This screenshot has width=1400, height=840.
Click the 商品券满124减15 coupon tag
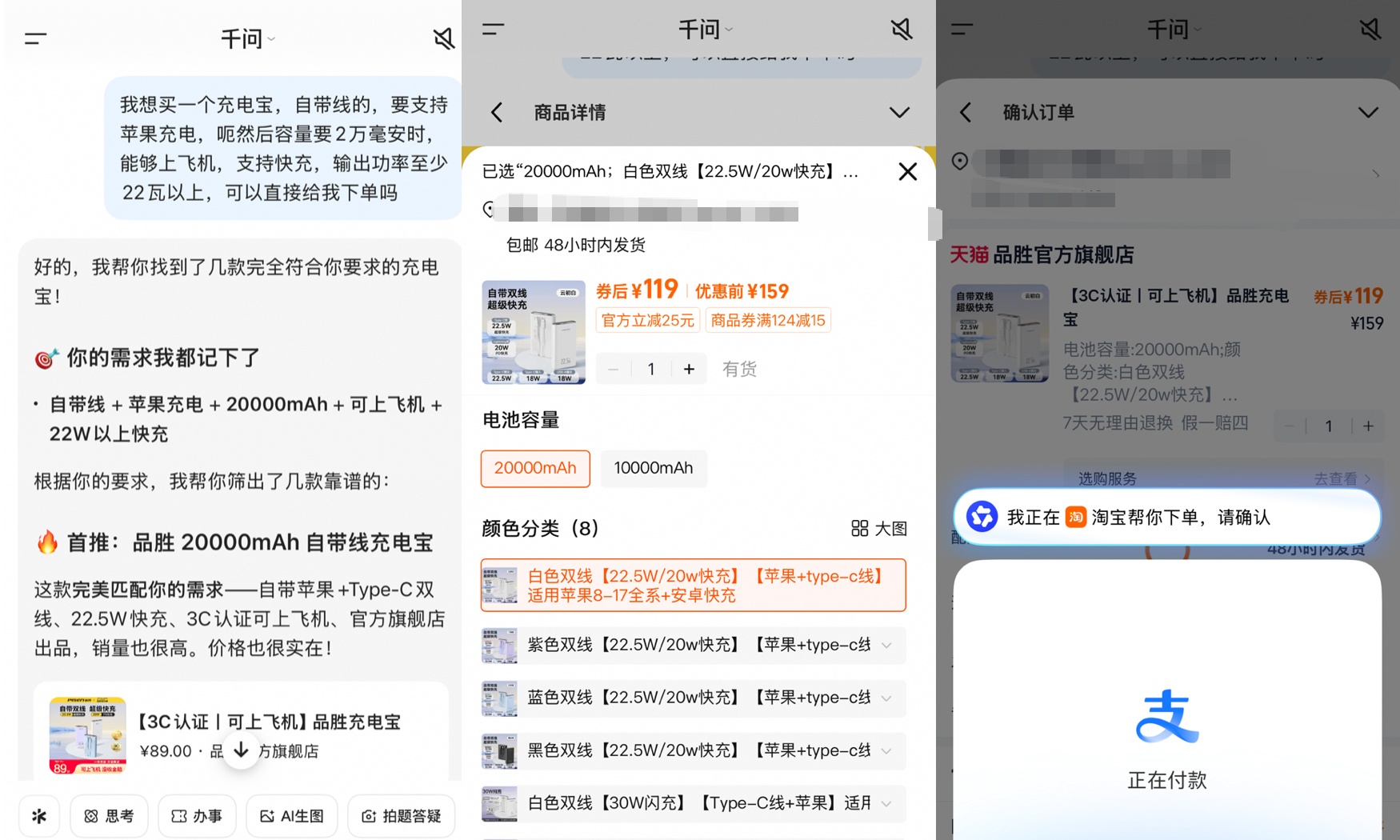point(768,320)
